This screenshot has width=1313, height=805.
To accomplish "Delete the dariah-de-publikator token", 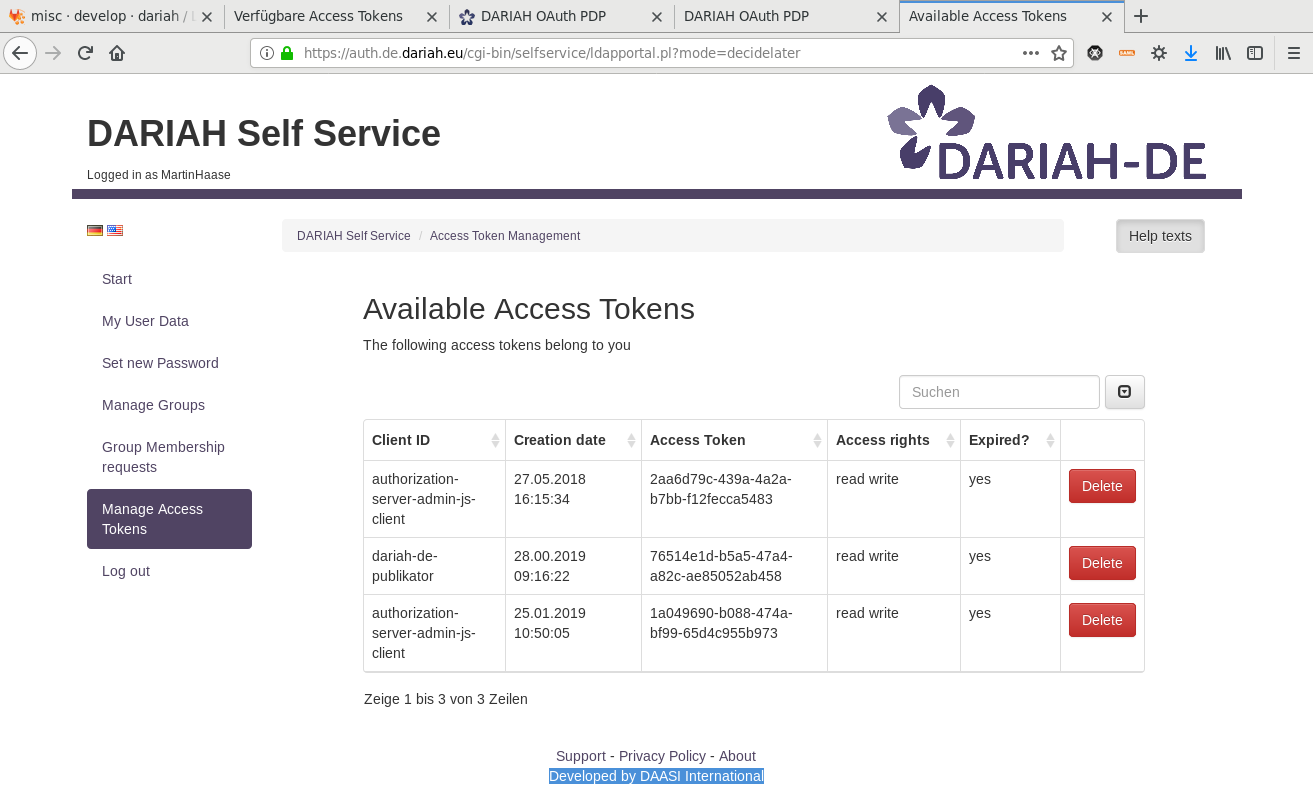I will (1102, 563).
